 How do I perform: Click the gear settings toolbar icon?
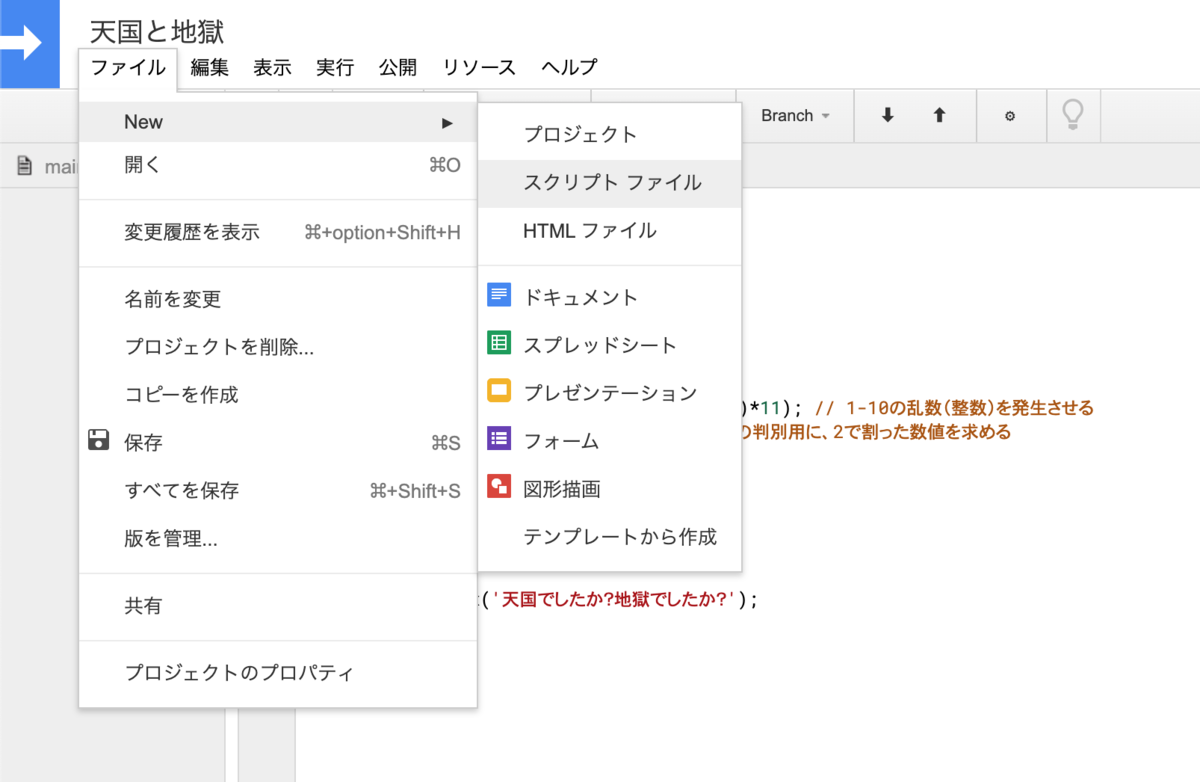pos(1010,116)
